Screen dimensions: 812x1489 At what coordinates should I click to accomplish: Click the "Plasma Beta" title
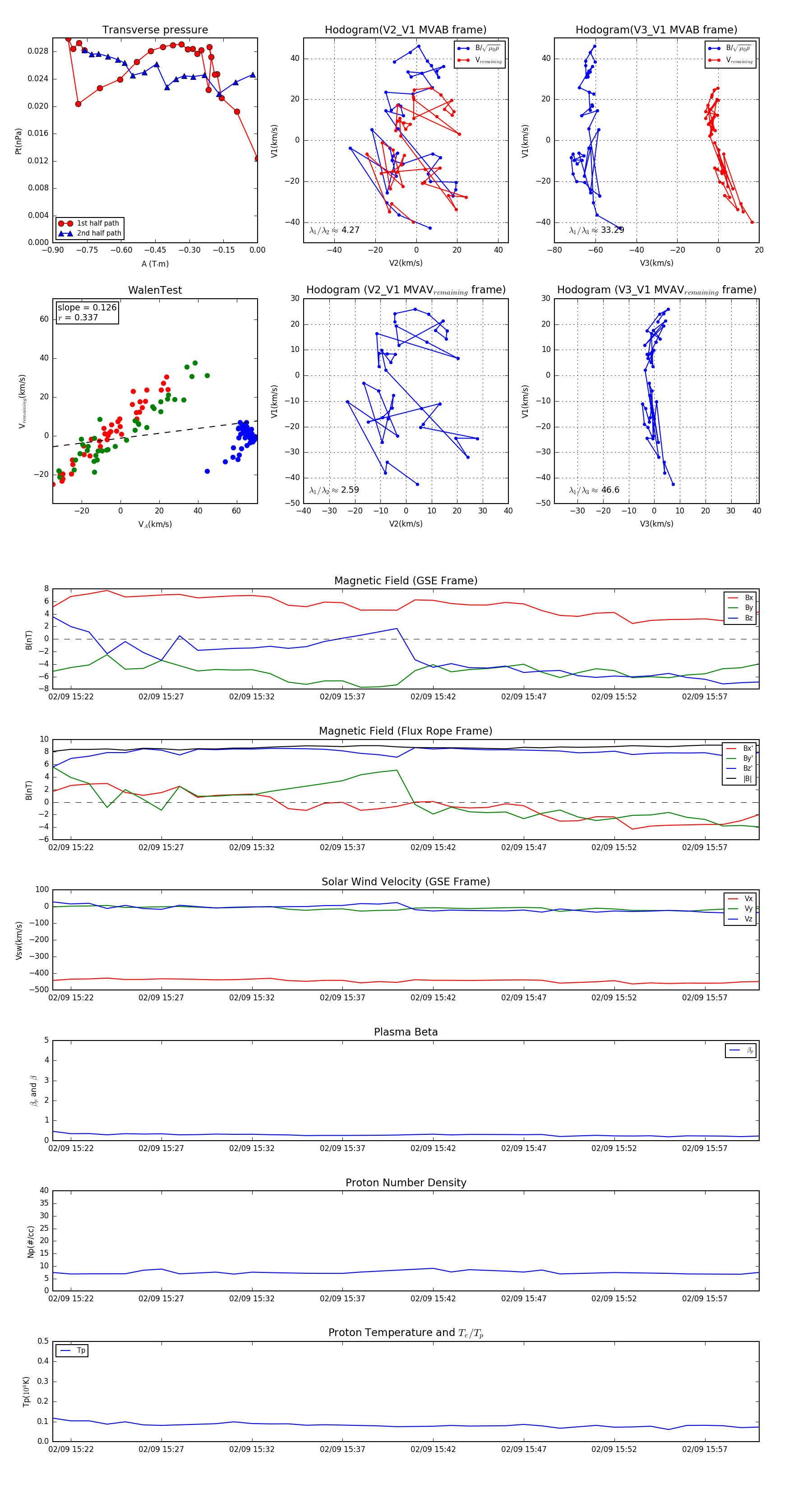pyautogui.click(x=406, y=1032)
